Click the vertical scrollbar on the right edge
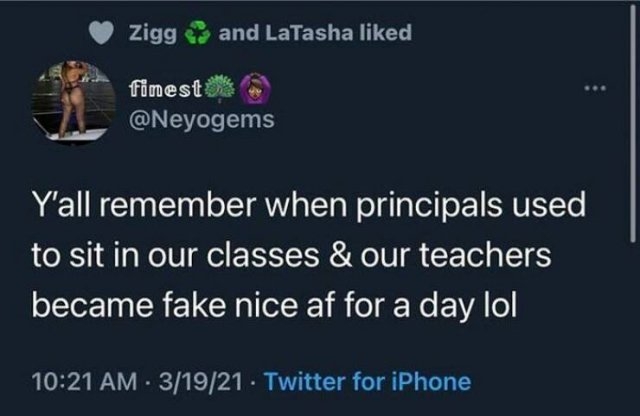The image size is (640, 416). click(x=633, y=120)
